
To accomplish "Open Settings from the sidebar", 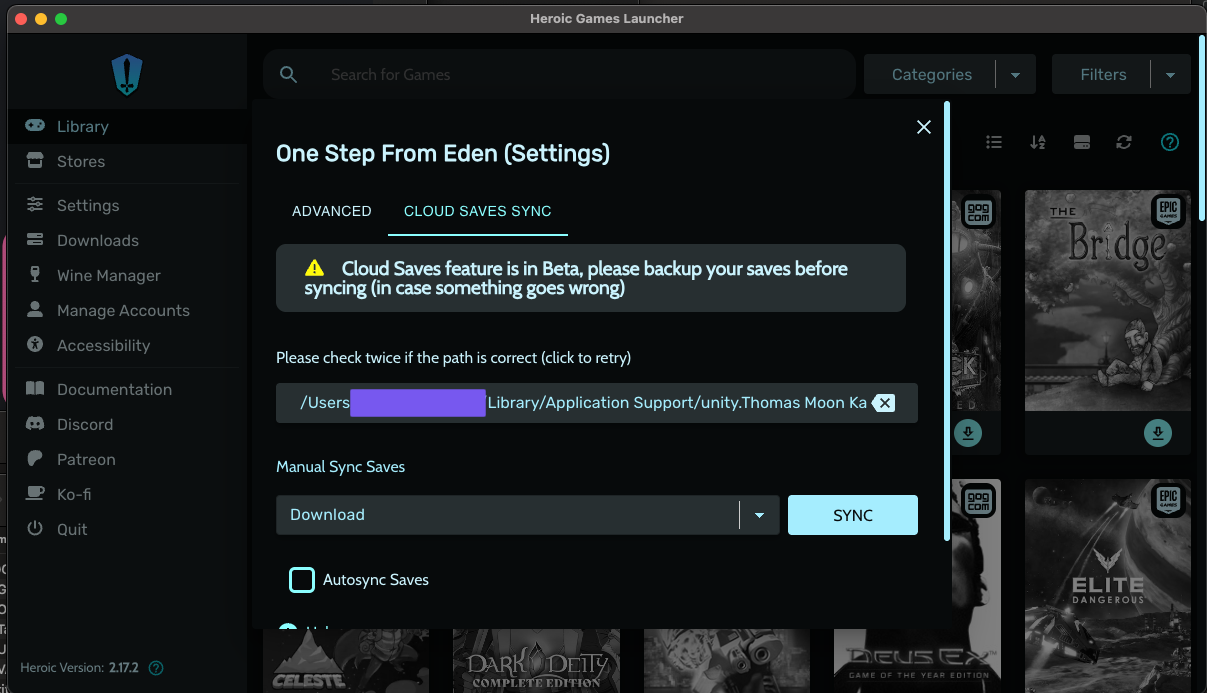I will tap(127, 205).
